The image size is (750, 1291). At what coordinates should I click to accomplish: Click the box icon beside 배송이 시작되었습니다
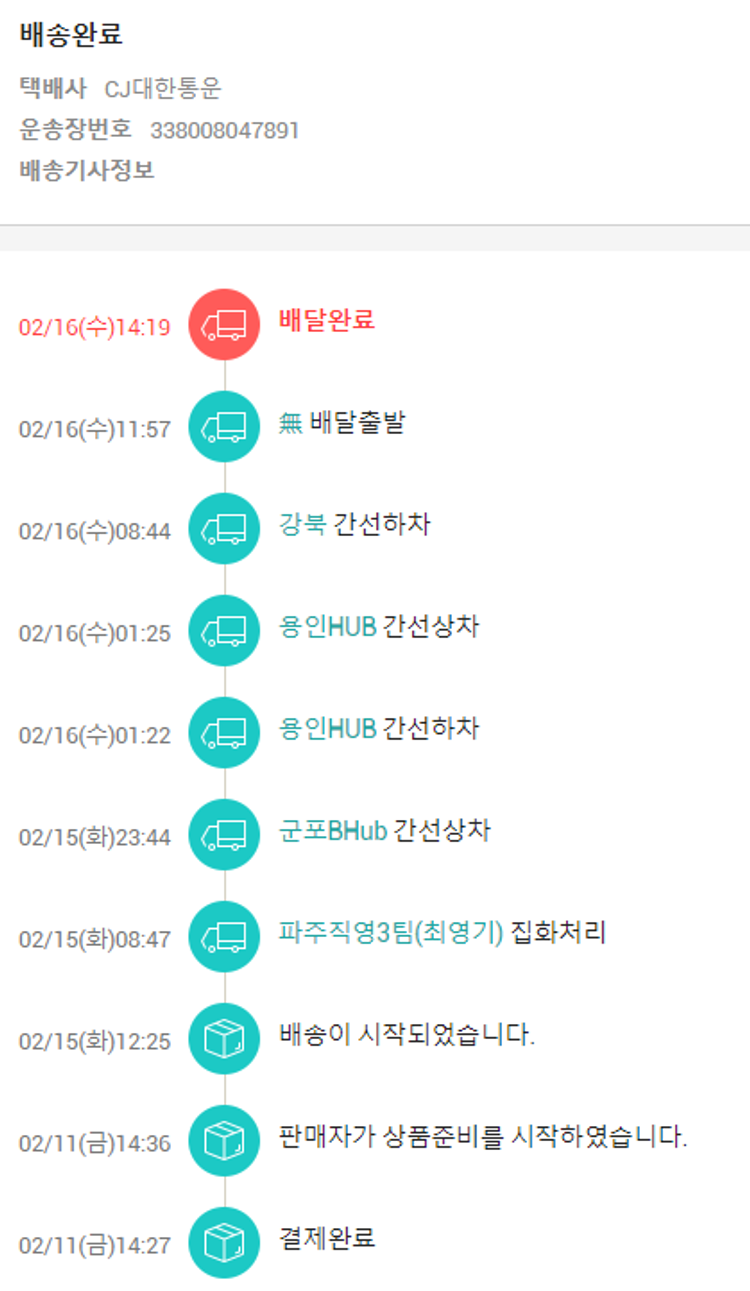224,1038
